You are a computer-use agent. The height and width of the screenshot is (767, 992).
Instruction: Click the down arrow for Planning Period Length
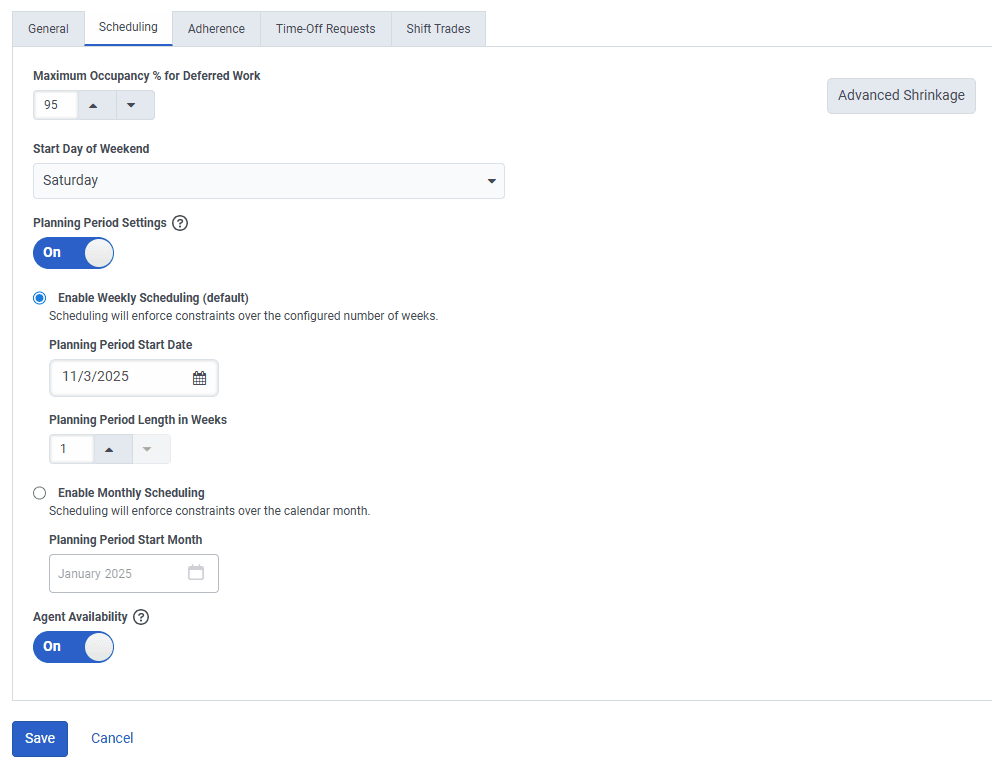click(x=150, y=448)
